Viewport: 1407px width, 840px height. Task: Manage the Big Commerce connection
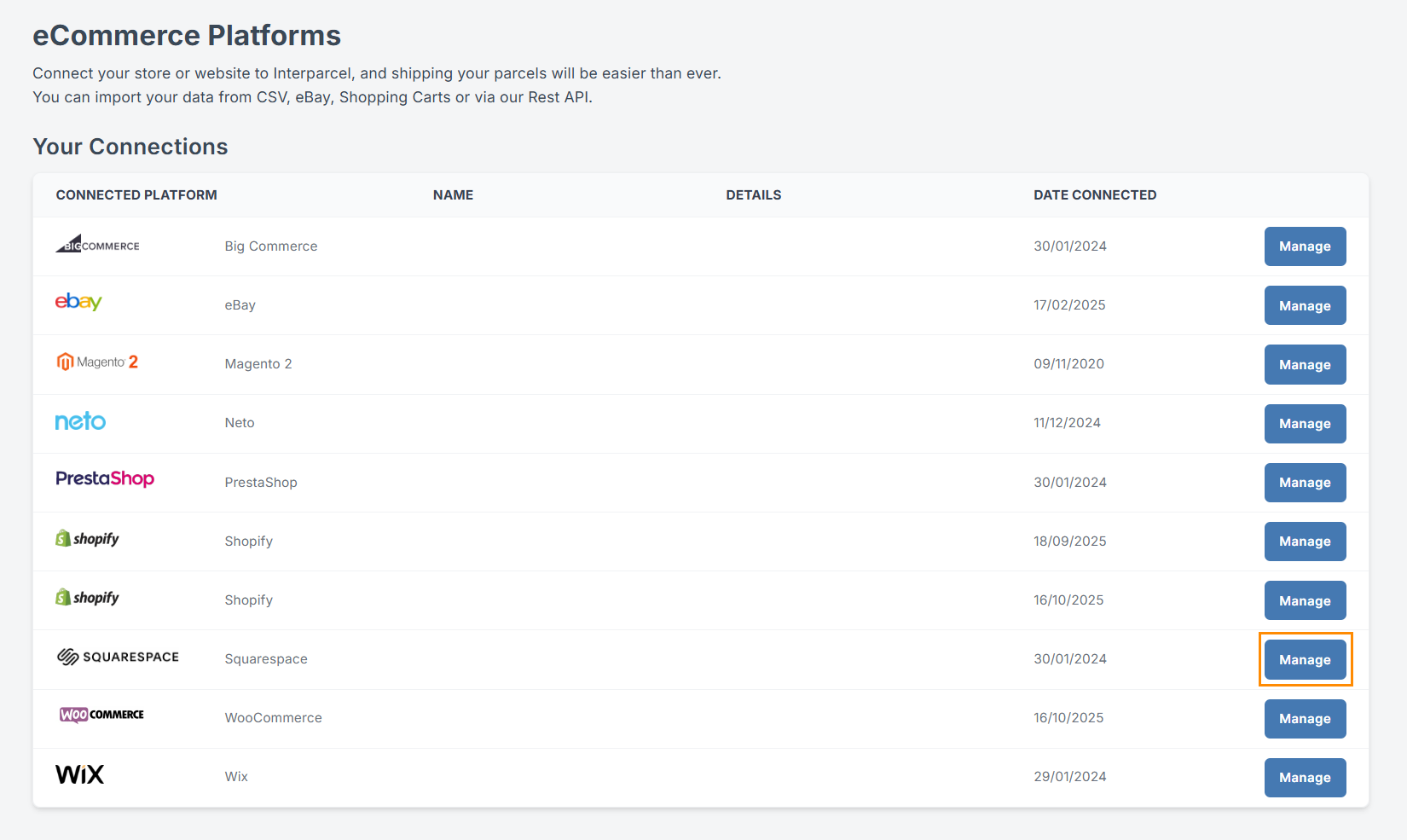pyautogui.click(x=1305, y=246)
